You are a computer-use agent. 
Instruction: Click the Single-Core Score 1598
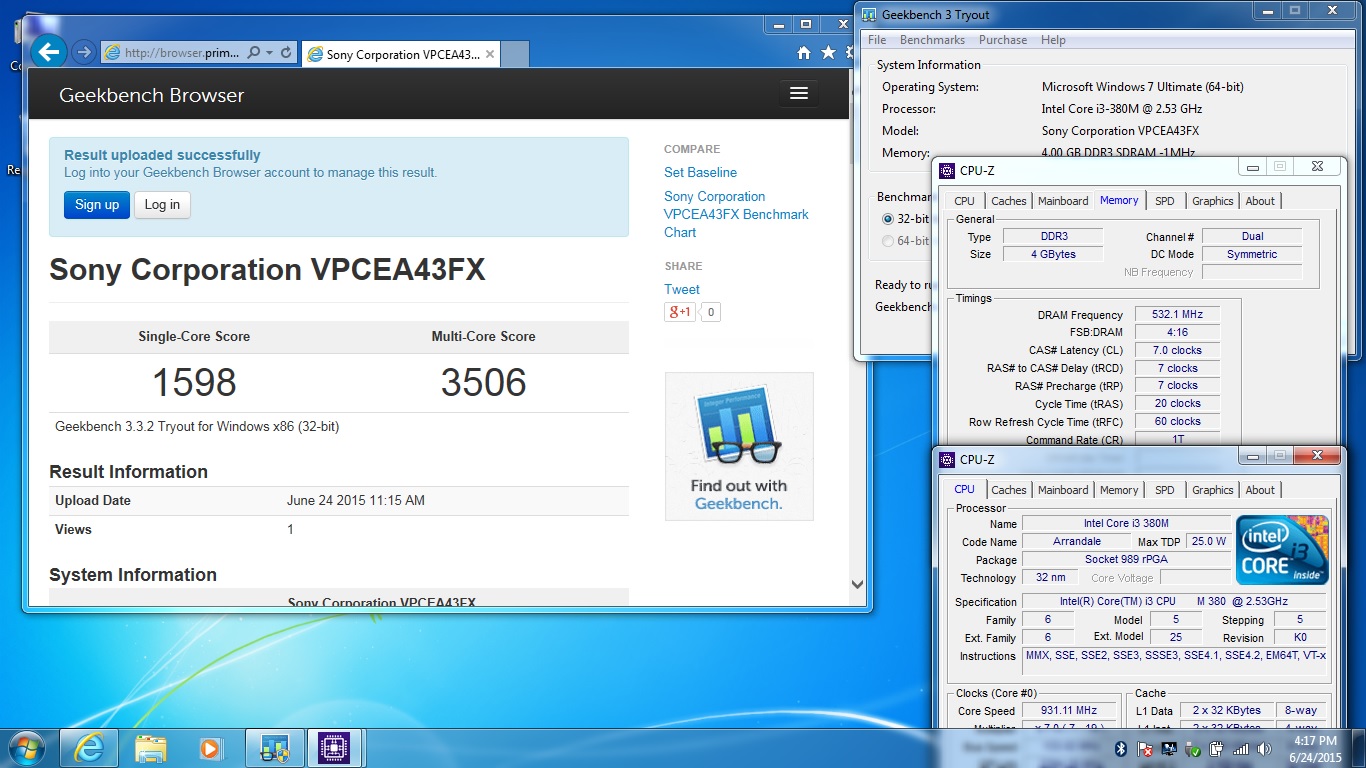tap(194, 382)
